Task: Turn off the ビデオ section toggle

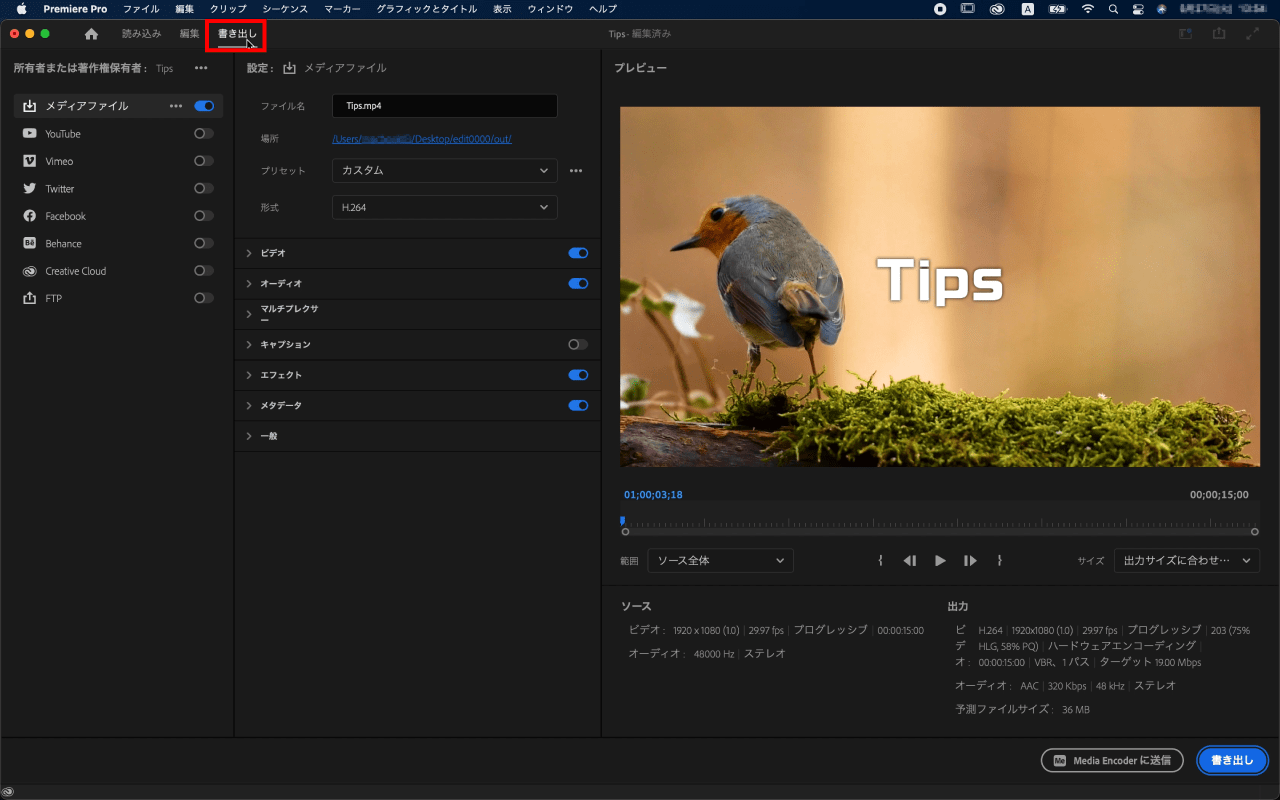Action: pos(578,254)
